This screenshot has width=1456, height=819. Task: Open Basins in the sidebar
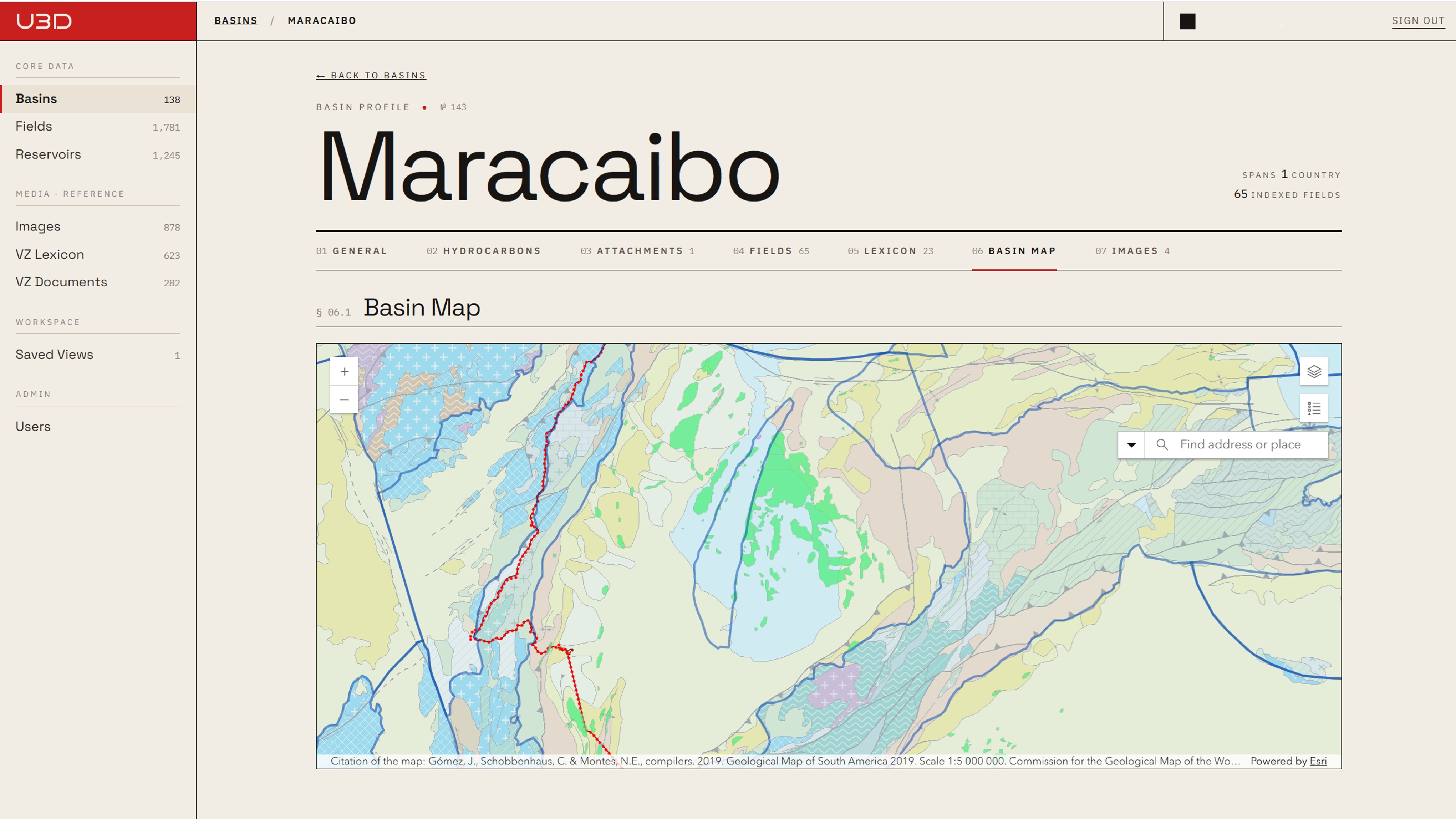pyautogui.click(x=98, y=99)
